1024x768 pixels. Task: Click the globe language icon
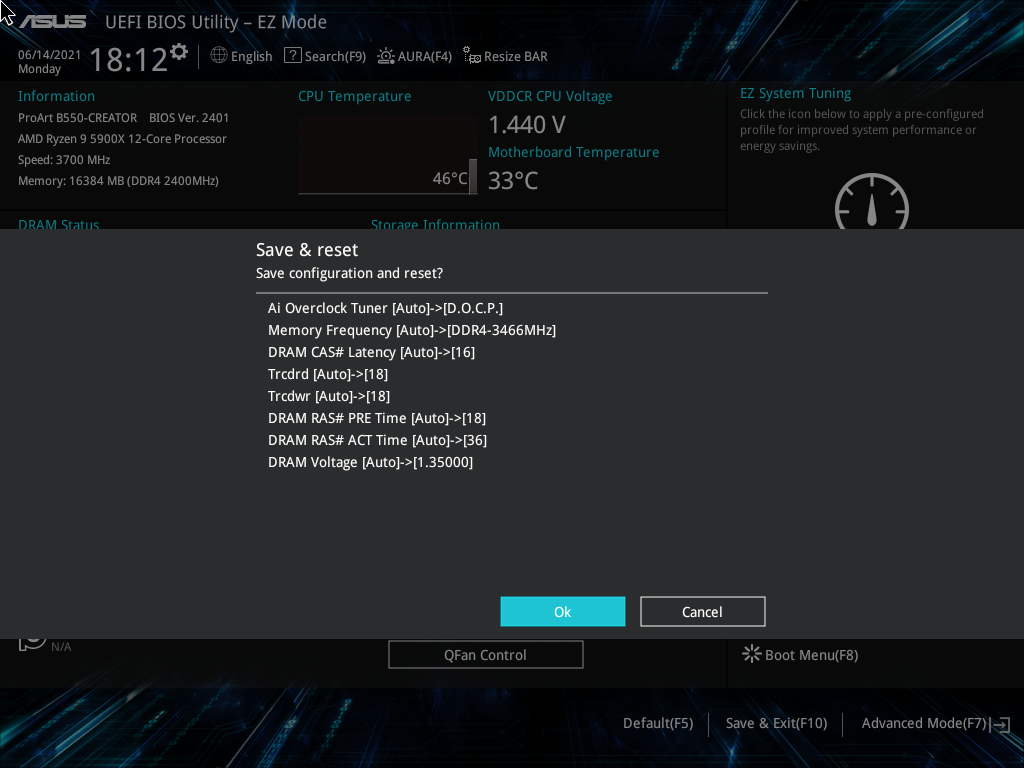pyautogui.click(x=219, y=56)
